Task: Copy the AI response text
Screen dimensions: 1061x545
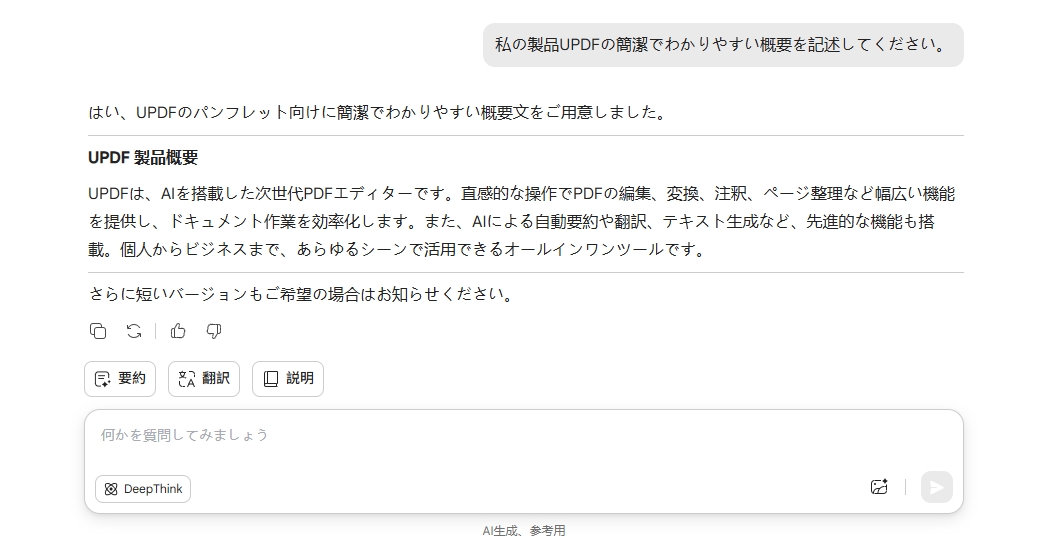Action: (98, 331)
